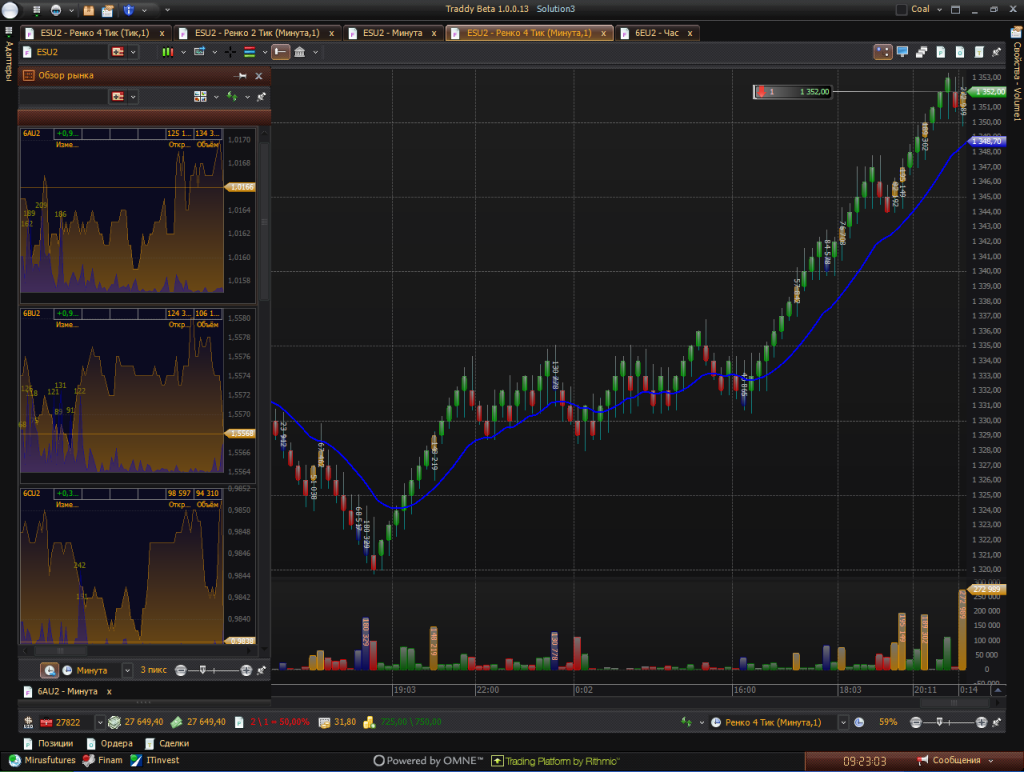
Task: Click the shield icon in top toolbar
Action: (129, 9)
